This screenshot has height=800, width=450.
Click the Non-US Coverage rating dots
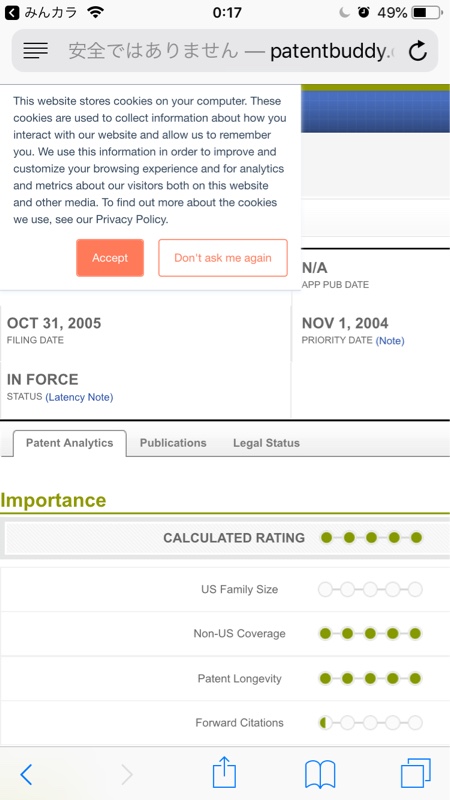370,634
